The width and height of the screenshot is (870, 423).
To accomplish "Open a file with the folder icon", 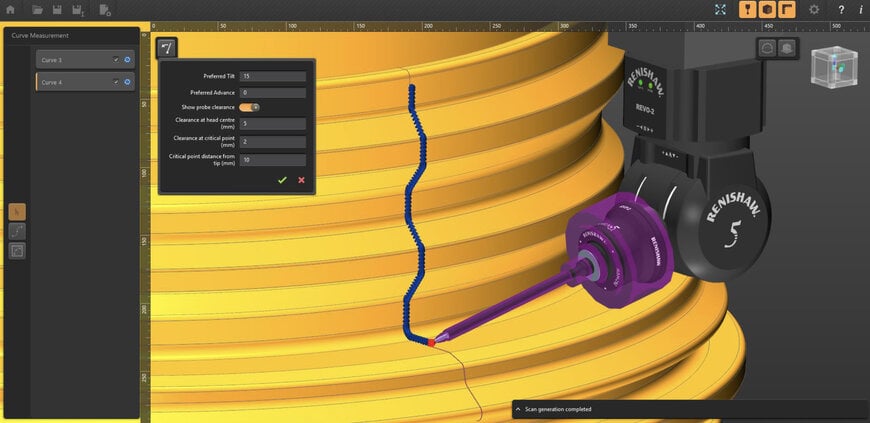I will point(37,9).
